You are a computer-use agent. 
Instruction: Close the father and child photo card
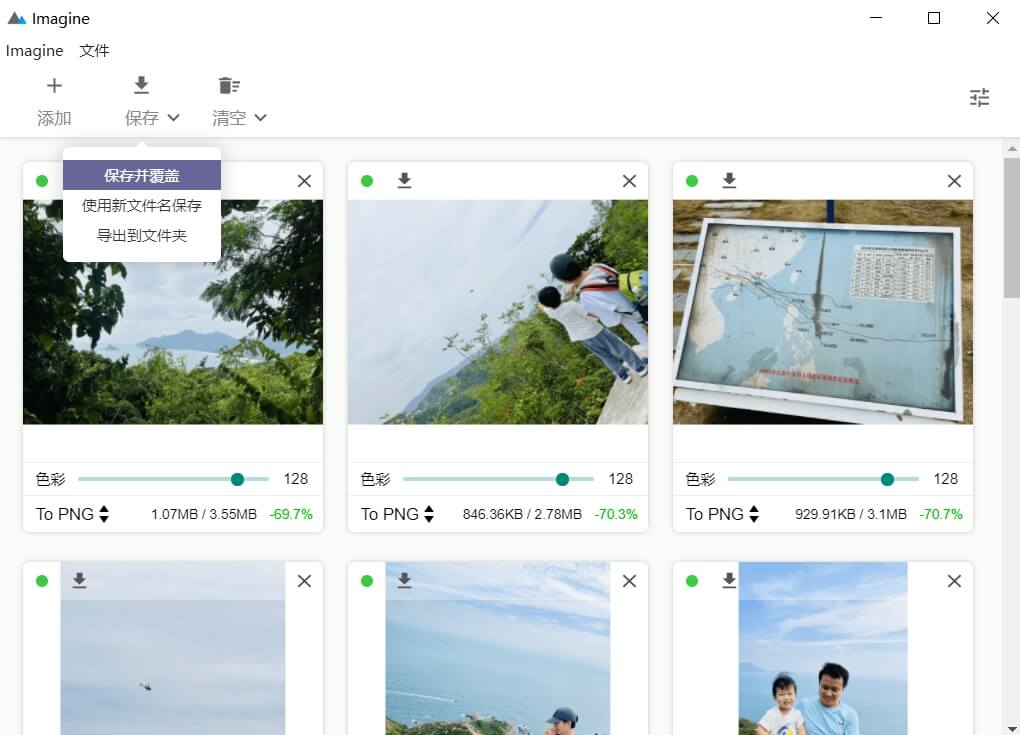pos(954,581)
